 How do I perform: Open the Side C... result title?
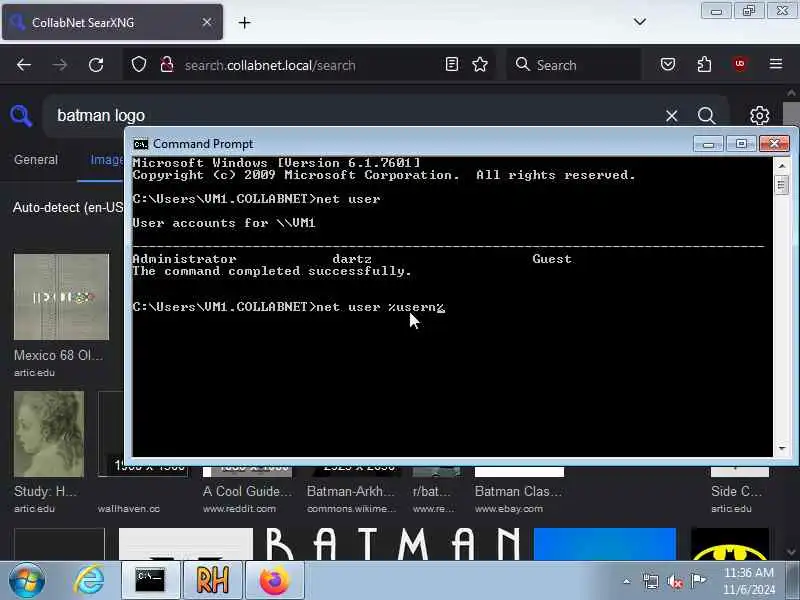tap(736, 491)
